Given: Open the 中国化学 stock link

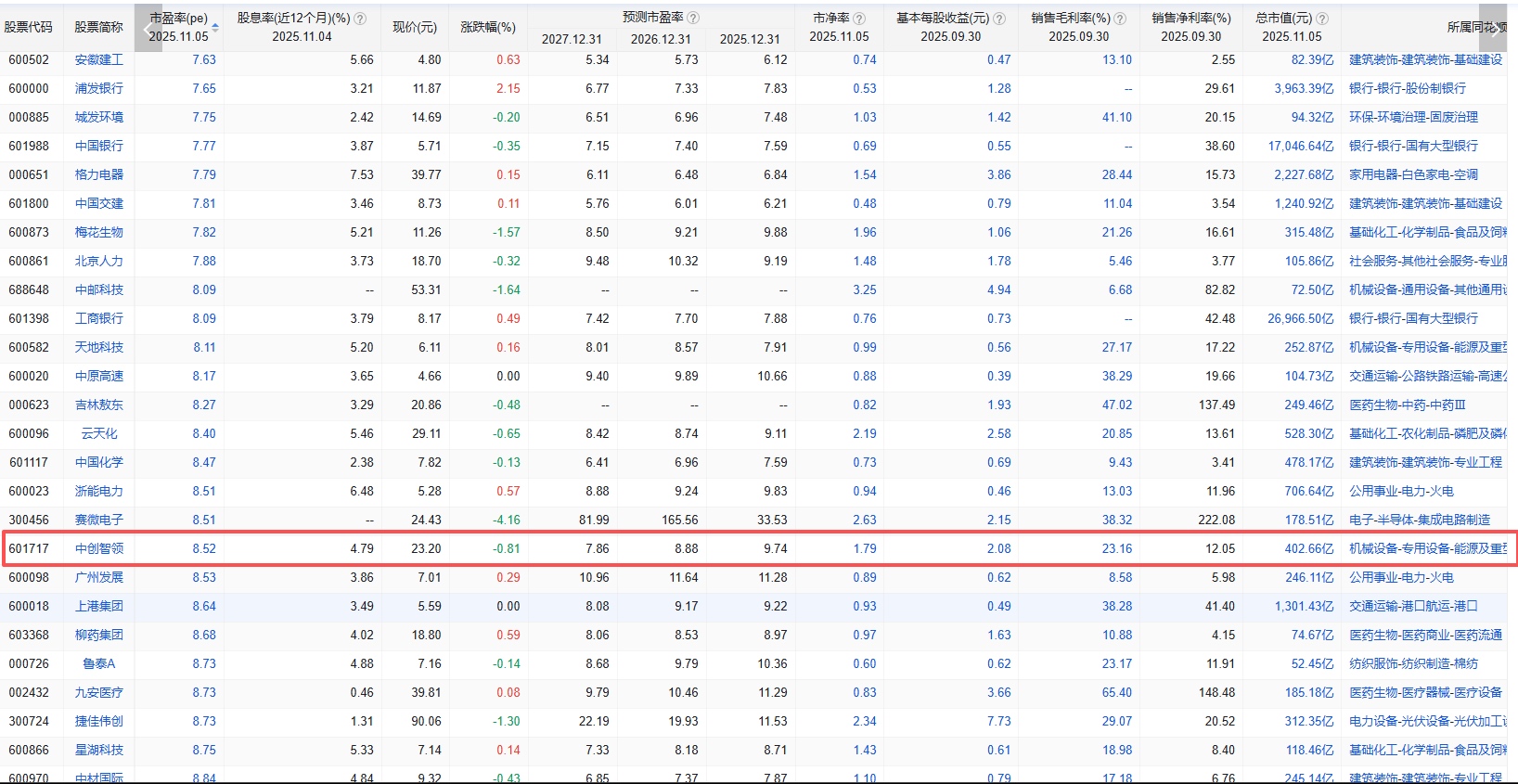Looking at the screenshot, I should click(99, 462).
